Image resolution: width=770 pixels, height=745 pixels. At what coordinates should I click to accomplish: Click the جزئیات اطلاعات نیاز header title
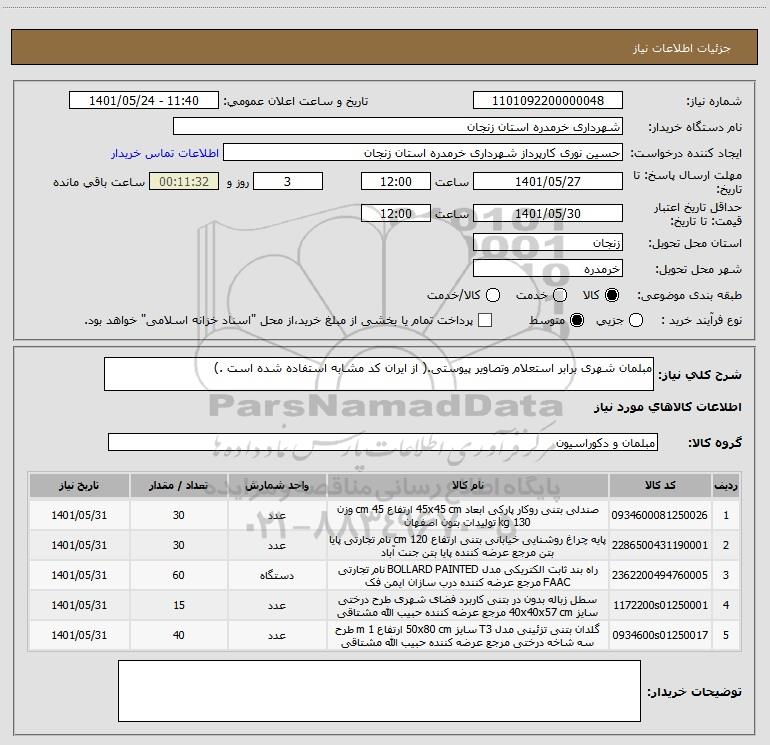[682, 48]
